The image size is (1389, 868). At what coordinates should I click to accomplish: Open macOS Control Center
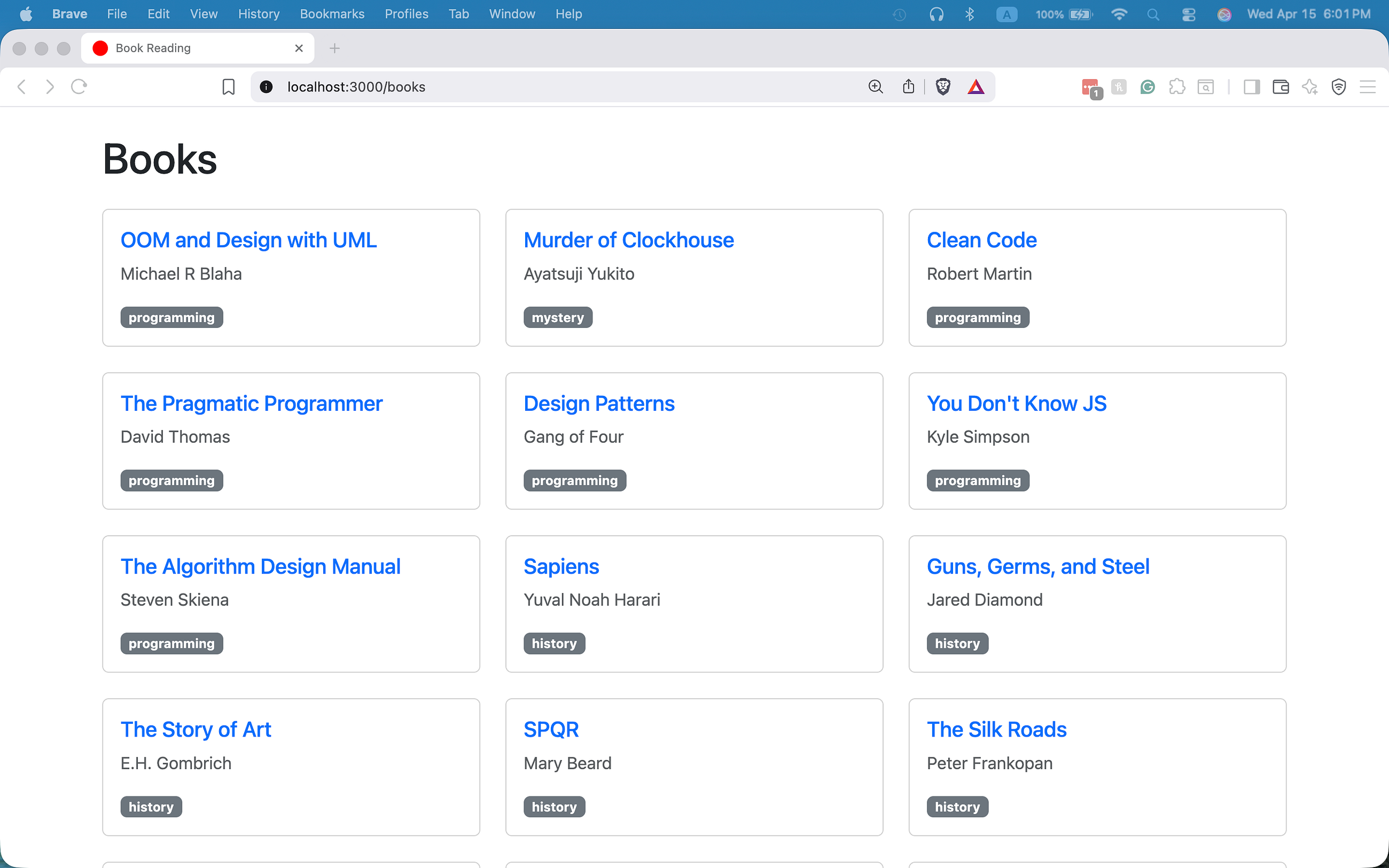[x=1189, y=14]
